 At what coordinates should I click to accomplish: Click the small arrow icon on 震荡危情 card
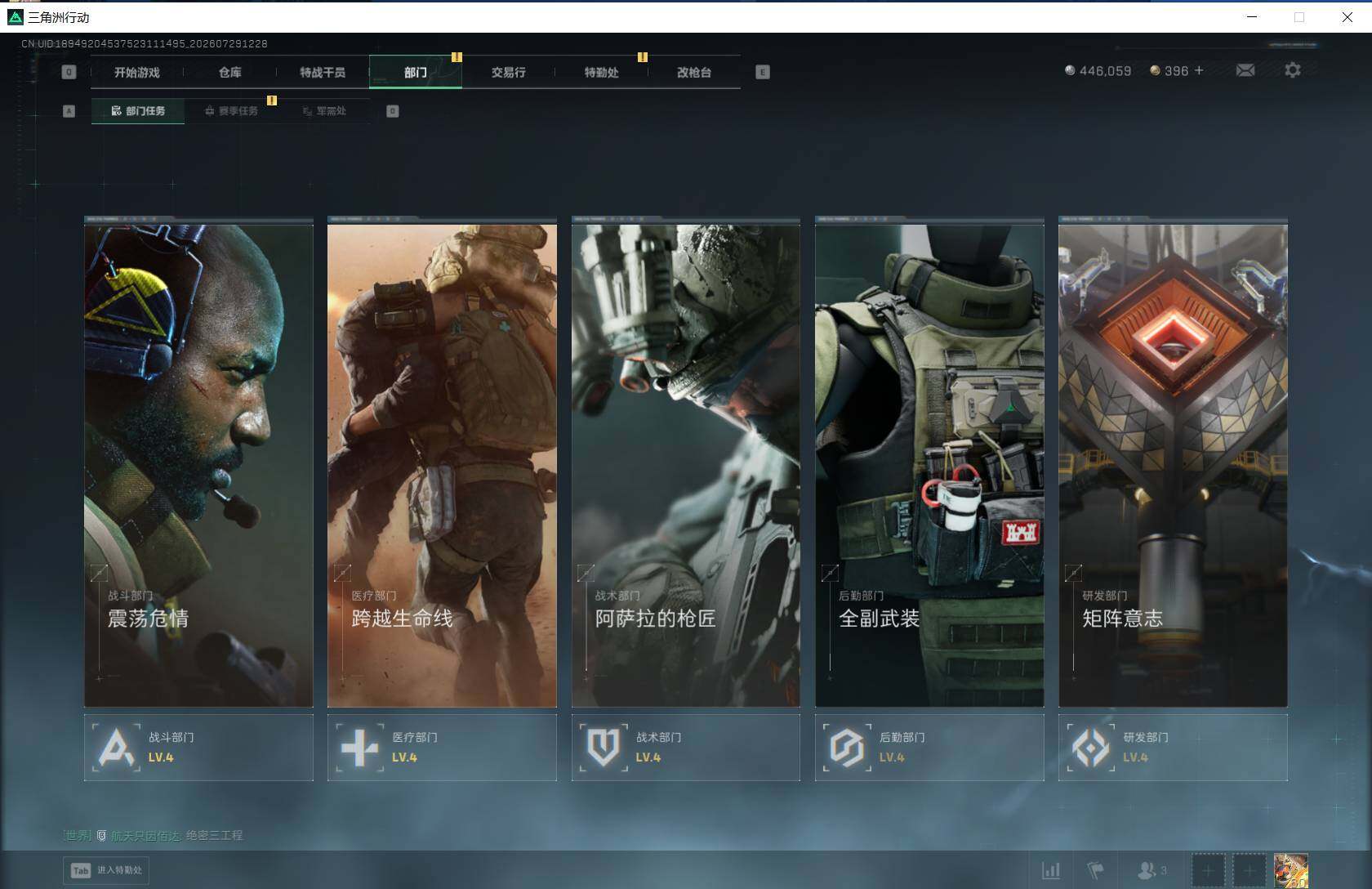pyautogui.click(x=99, y=573)
